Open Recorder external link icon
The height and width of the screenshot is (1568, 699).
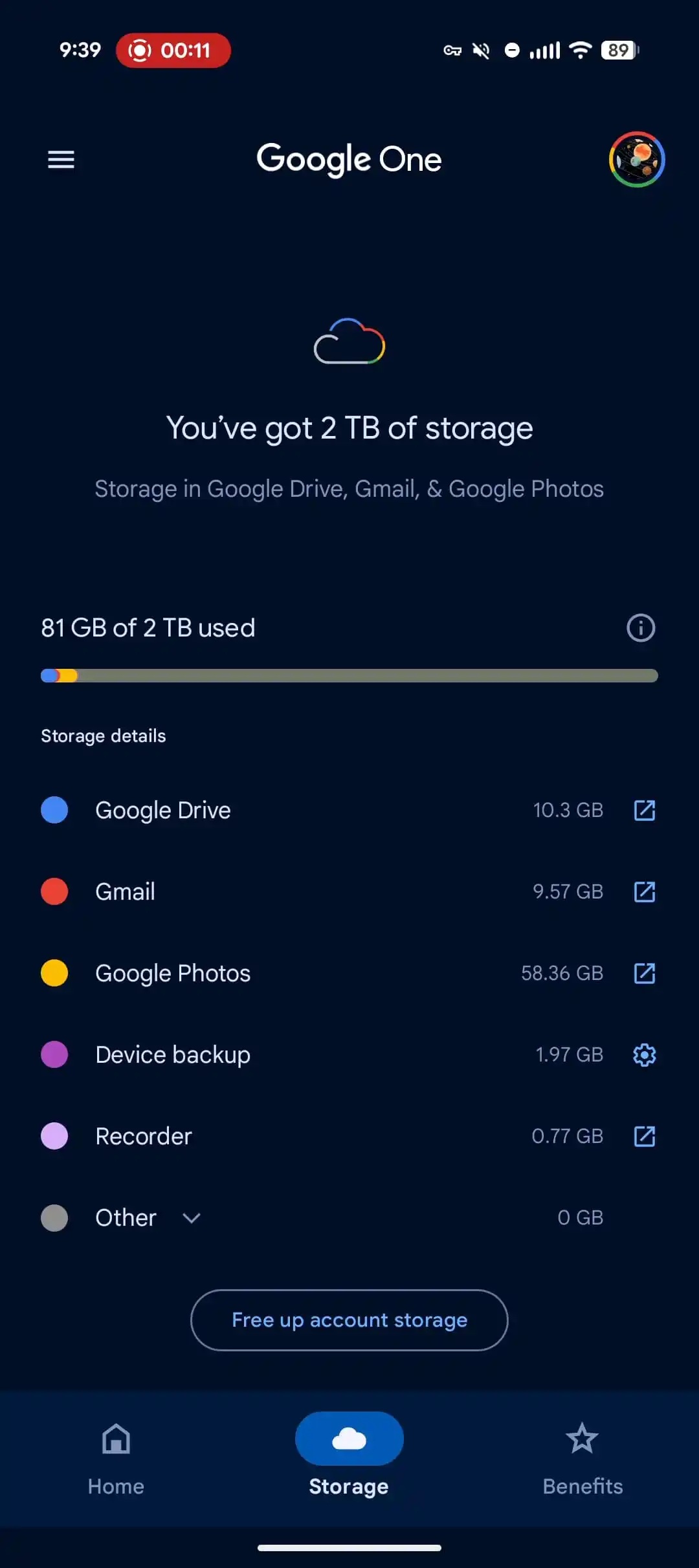(x=644, y=1136)
